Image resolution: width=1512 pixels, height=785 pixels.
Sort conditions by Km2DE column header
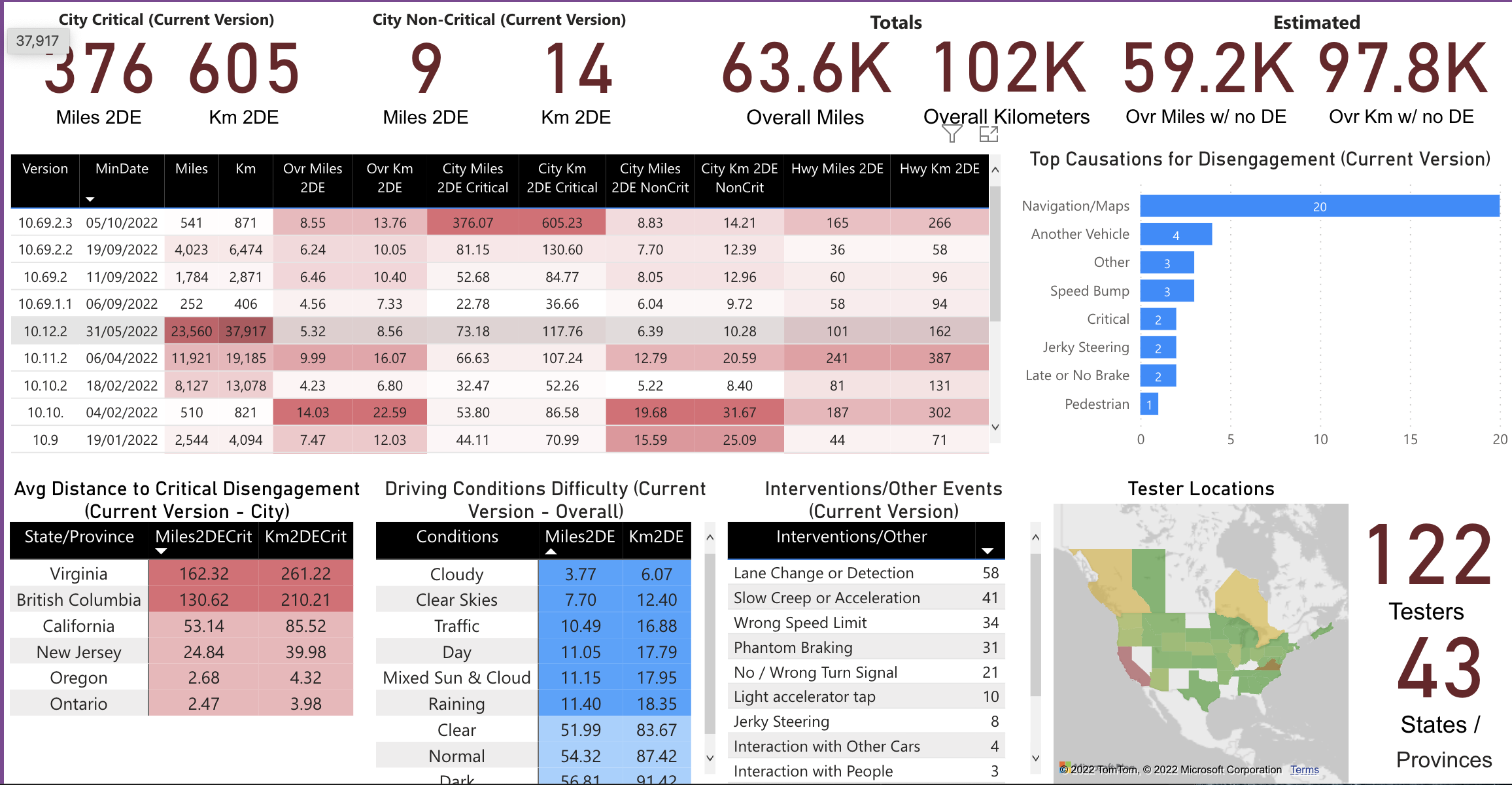click(656, 536)
